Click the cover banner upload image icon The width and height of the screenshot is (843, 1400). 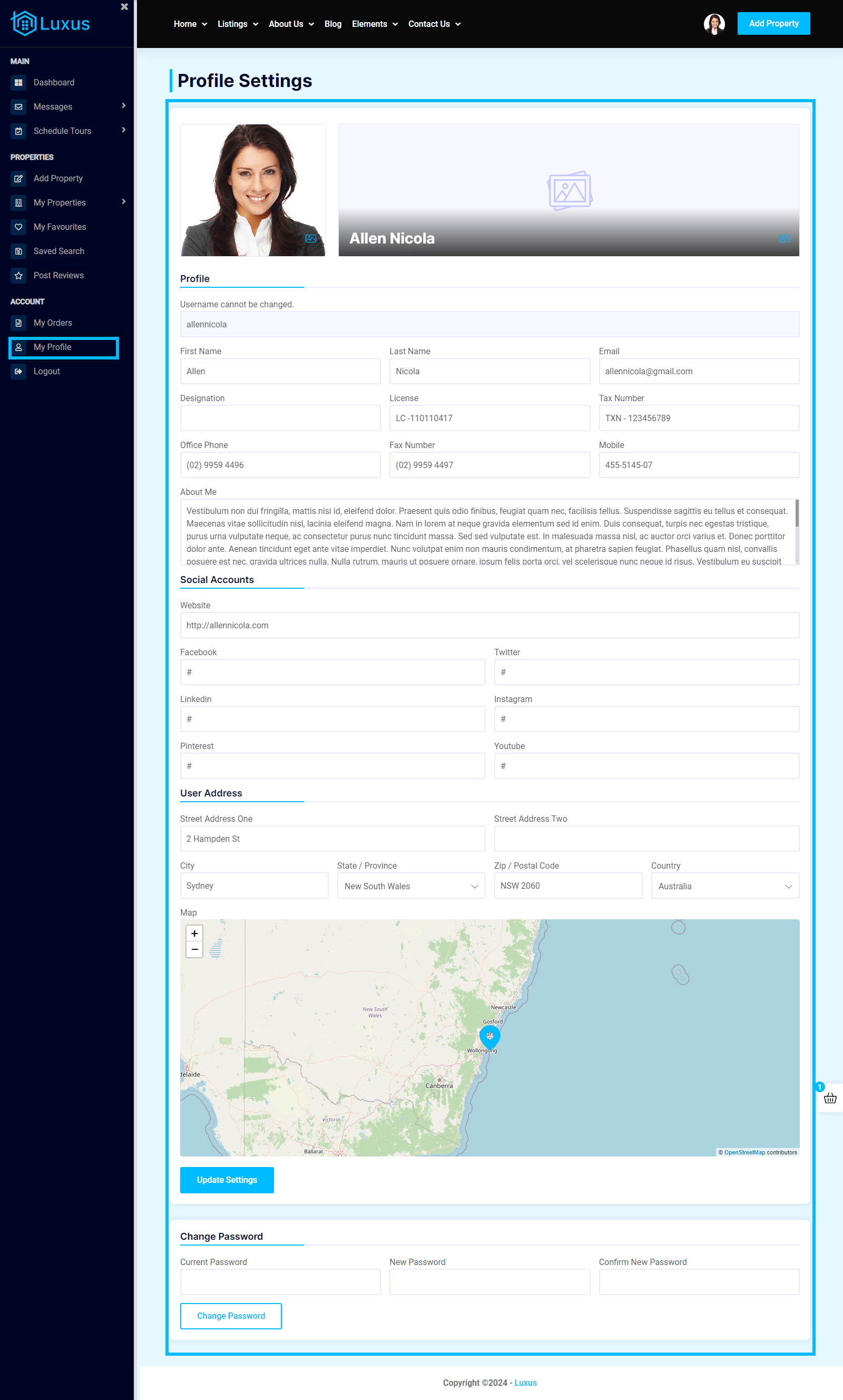(785, 239)
